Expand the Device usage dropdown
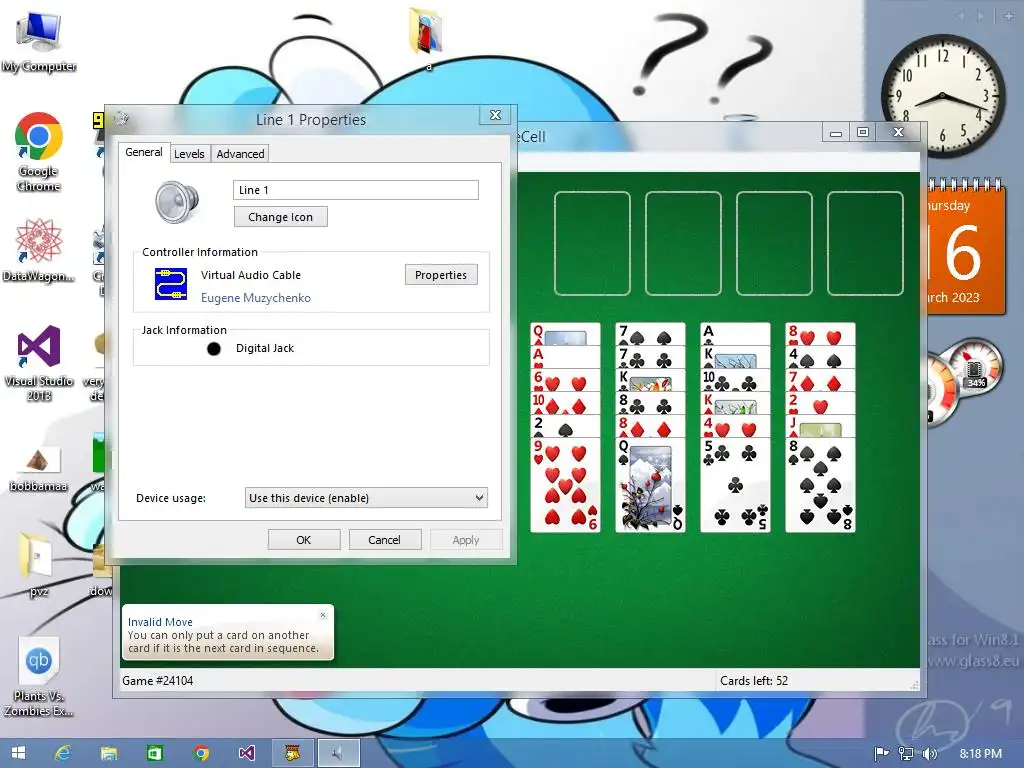 [x=366, y=498]
